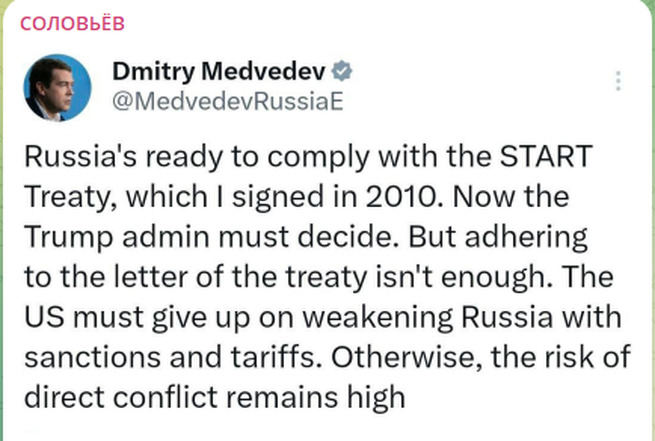The height and width of the screenshot is (441, 655).
Task: Click the word signed in the tweet
Action: [x=278, y=197]
